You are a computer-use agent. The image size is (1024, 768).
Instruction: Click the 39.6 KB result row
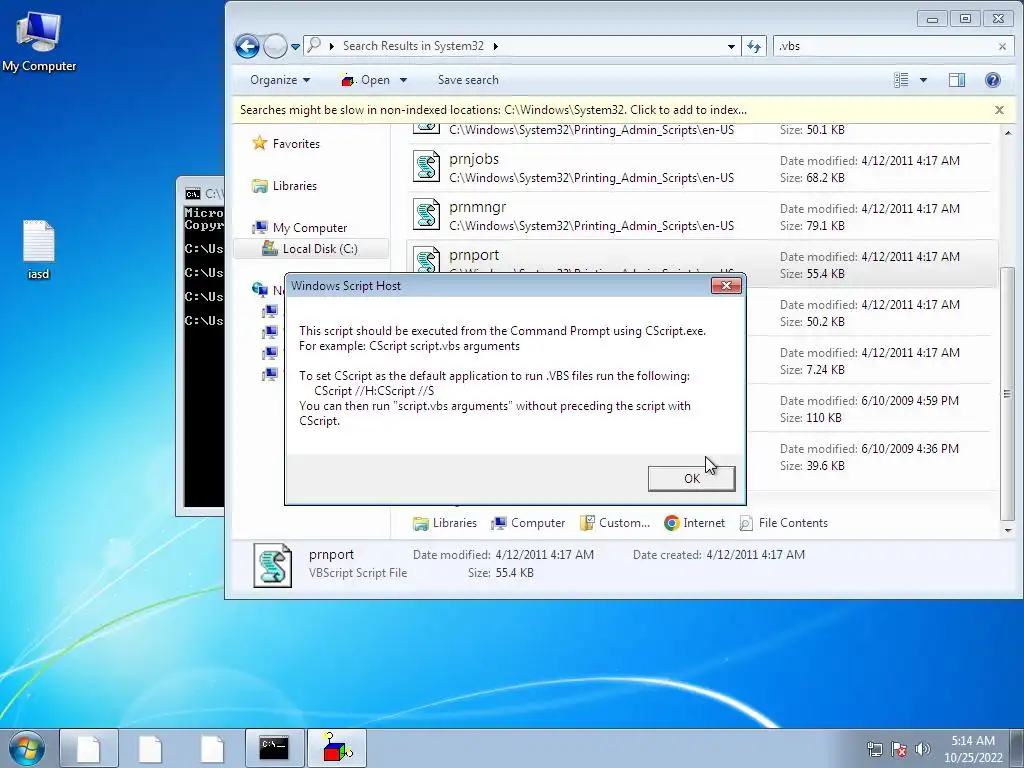pos(869,457)
